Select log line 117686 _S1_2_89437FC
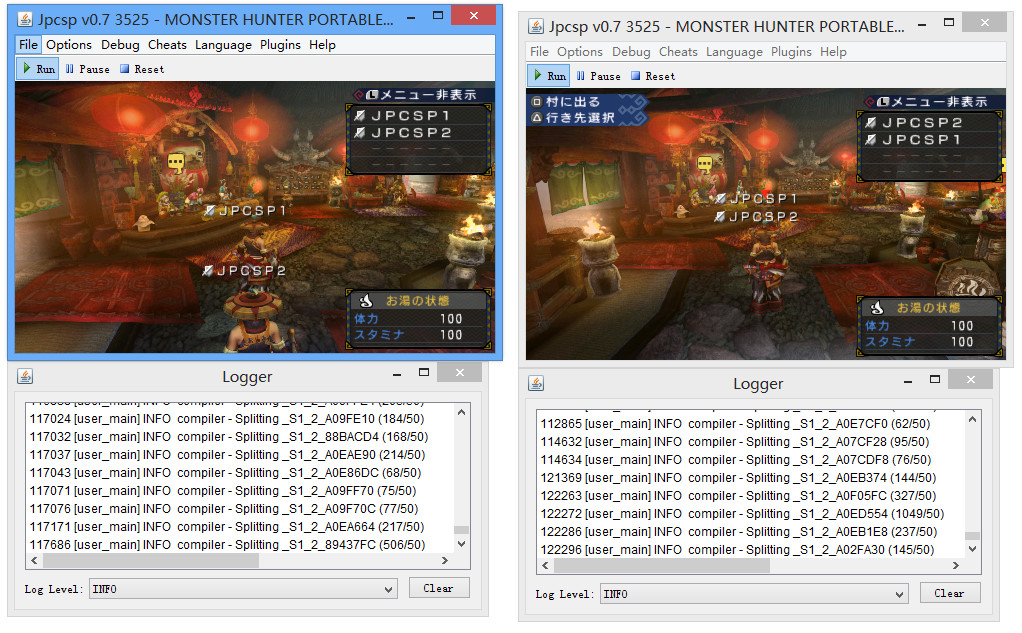This screenshot has width=1022, height=633. pyautogui.click(x=227, y=544)
